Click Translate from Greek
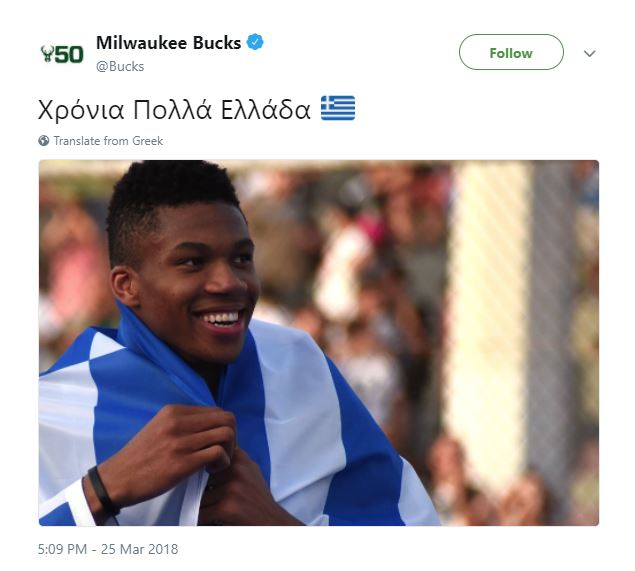Screen dimensions: 635x571 (108, 141)
